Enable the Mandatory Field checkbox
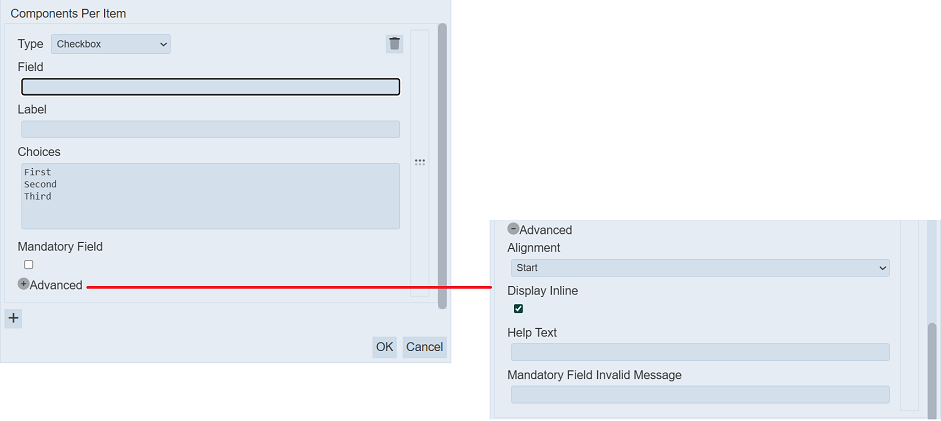The width and height of the screenshot is (941, 421). pyautogui.click(x=29, y=265)
